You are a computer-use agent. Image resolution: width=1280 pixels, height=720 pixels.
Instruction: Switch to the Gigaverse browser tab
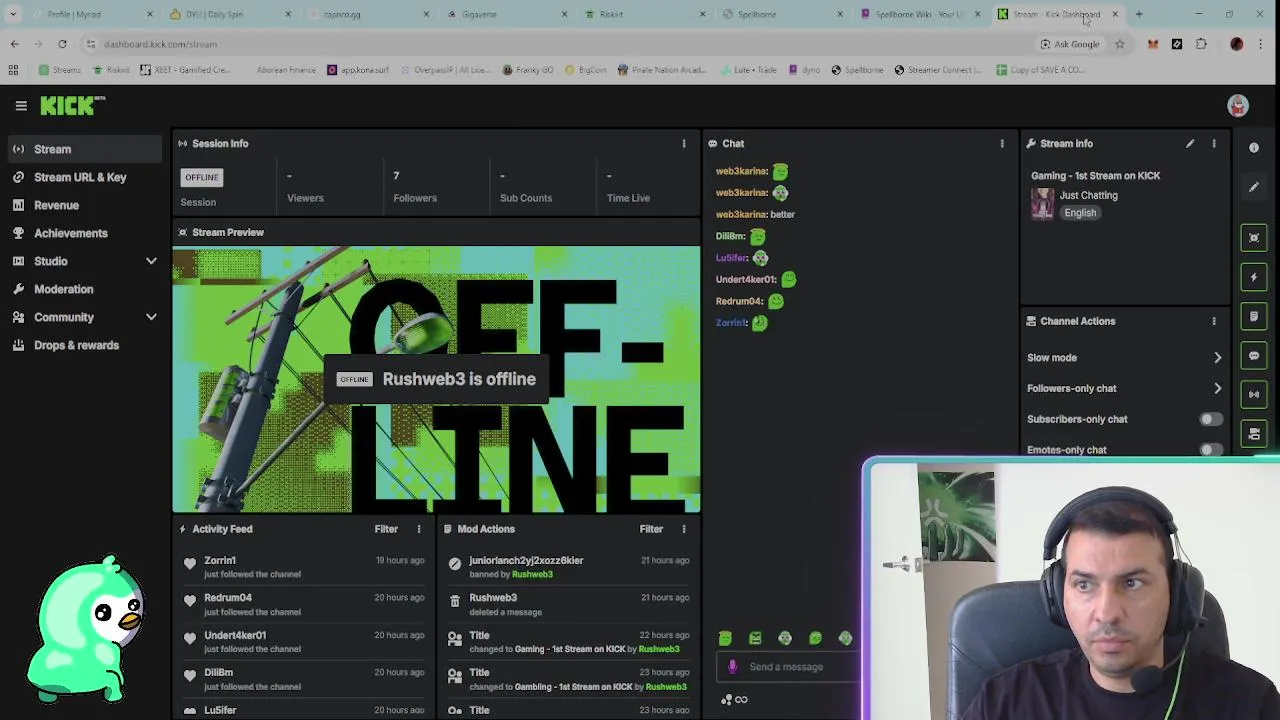point(505,14)
